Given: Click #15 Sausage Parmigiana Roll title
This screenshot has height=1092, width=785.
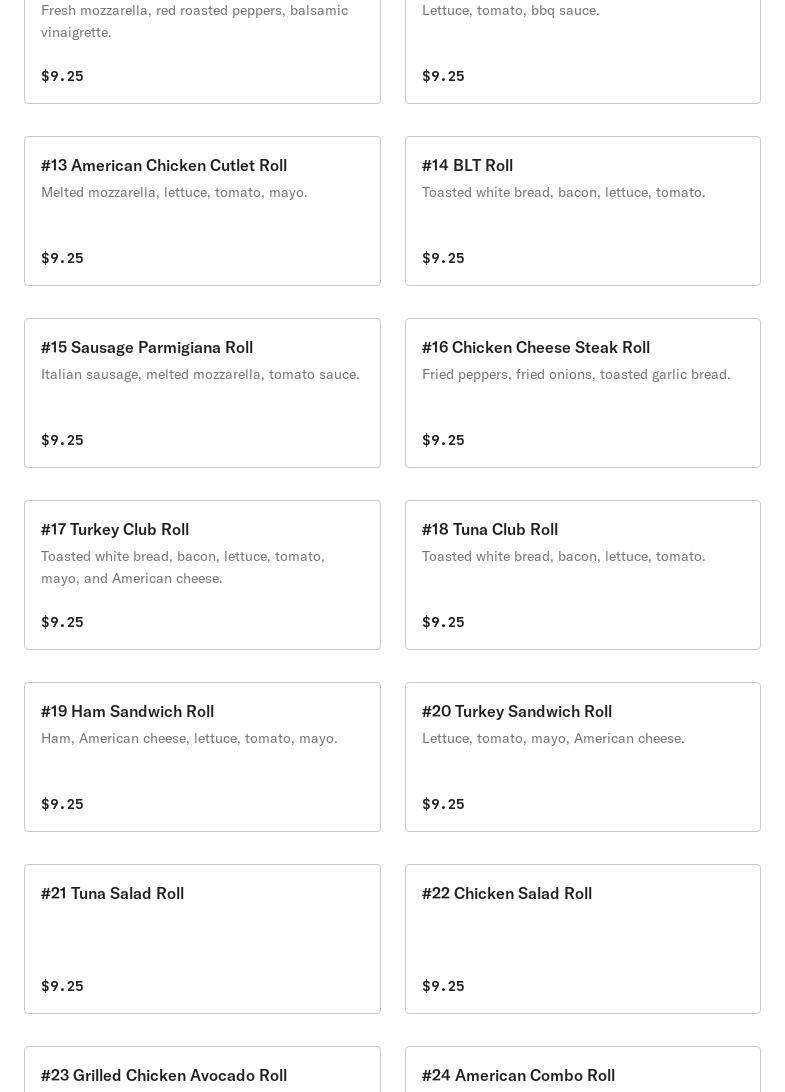Looking at the screenshot, I should click(147, 347).
